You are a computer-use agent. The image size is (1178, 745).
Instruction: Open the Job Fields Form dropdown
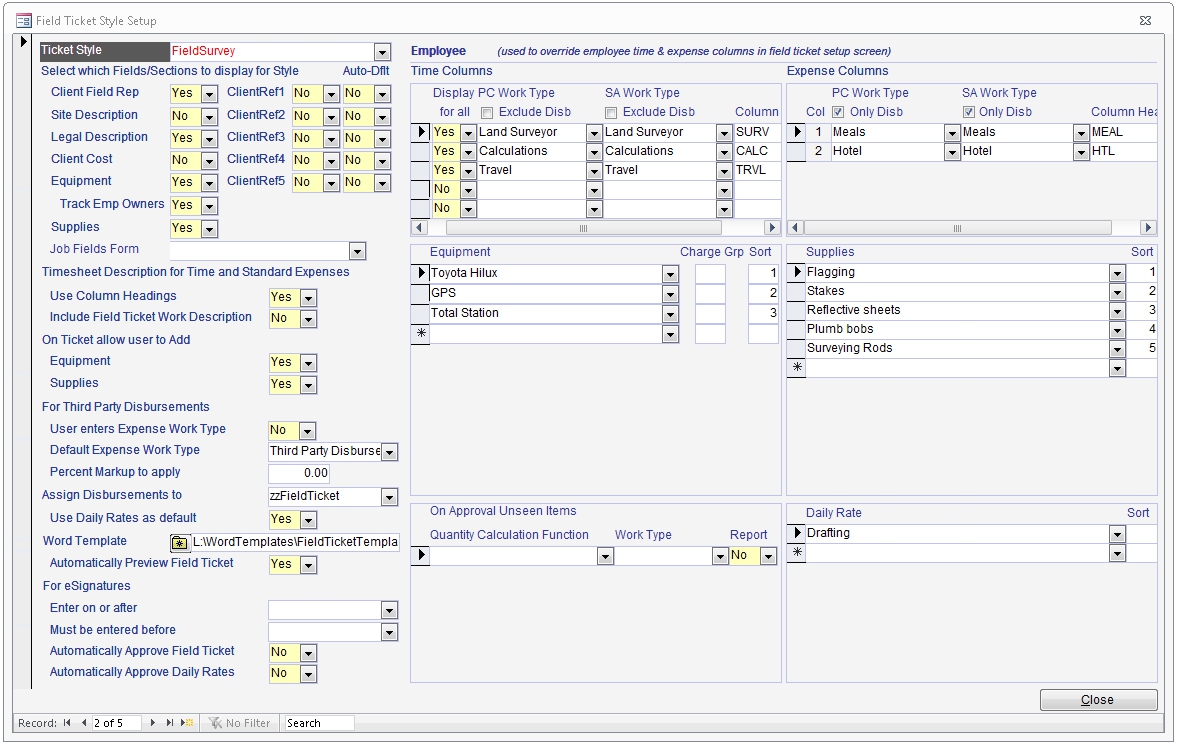(x=357, y=251)
